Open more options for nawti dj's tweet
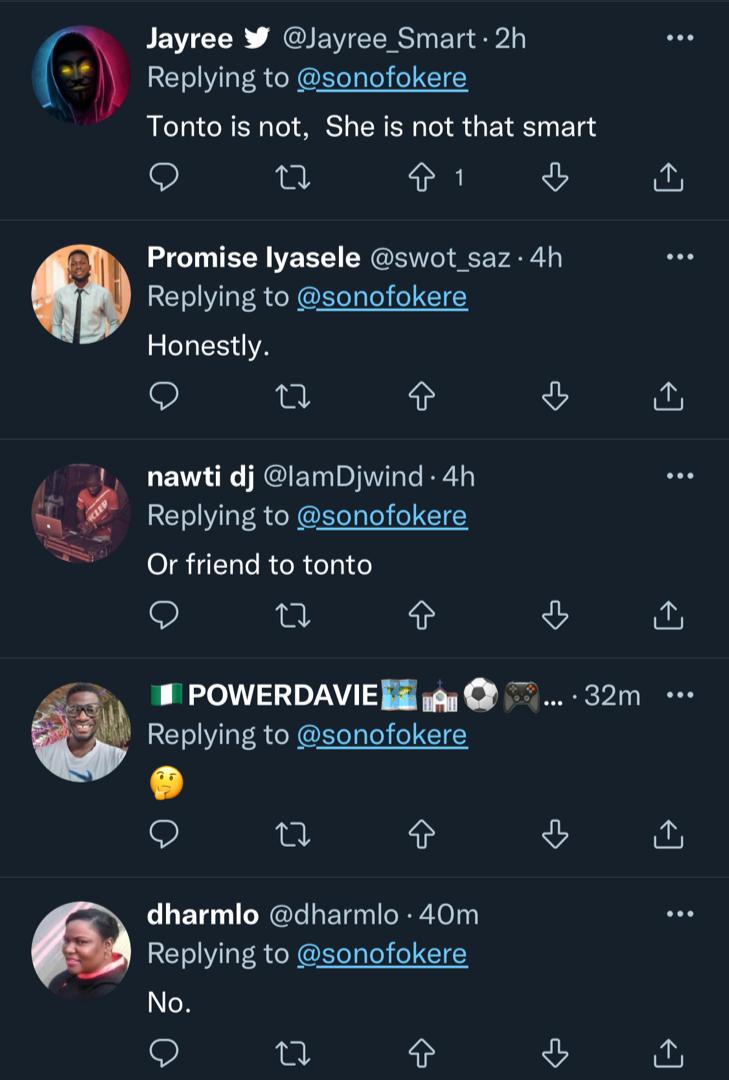 click(679, 476)
